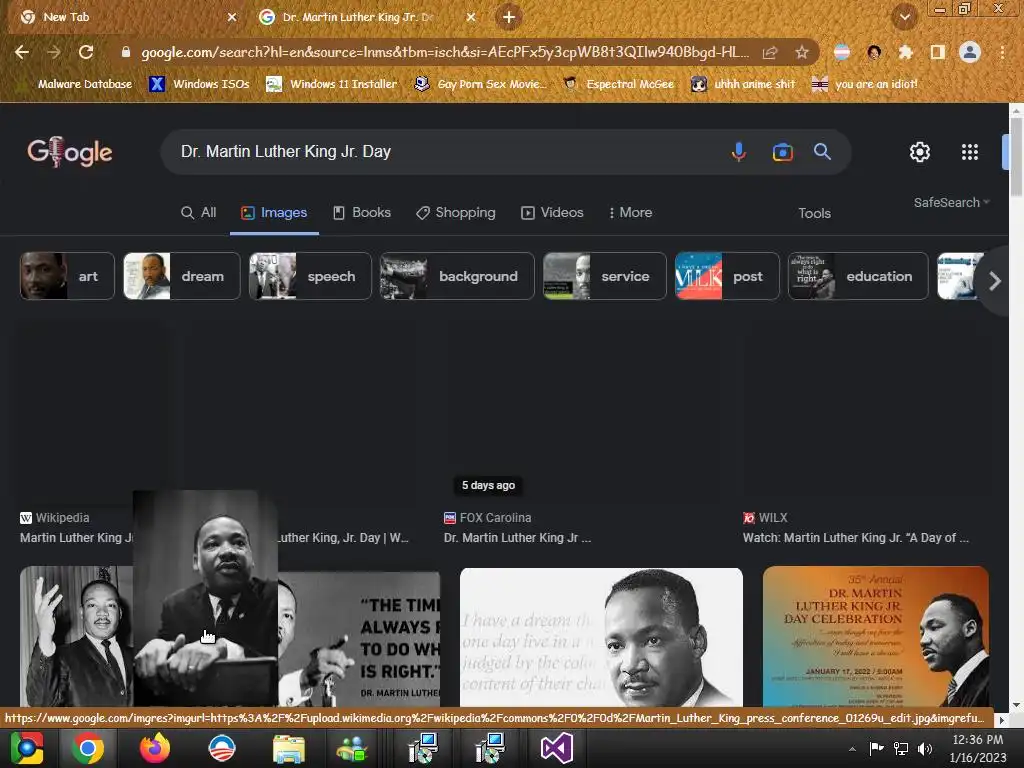Image resolution: width=1024 pixels, height=768 pixels.
Task: Open the 'I have a dream' quote image
Action: click(601, 637)
